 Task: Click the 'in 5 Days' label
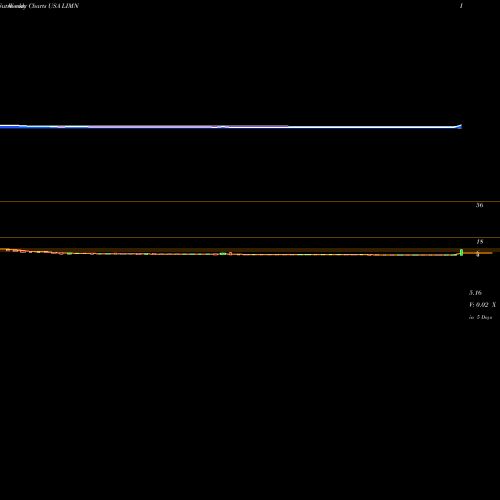point(480,317)
